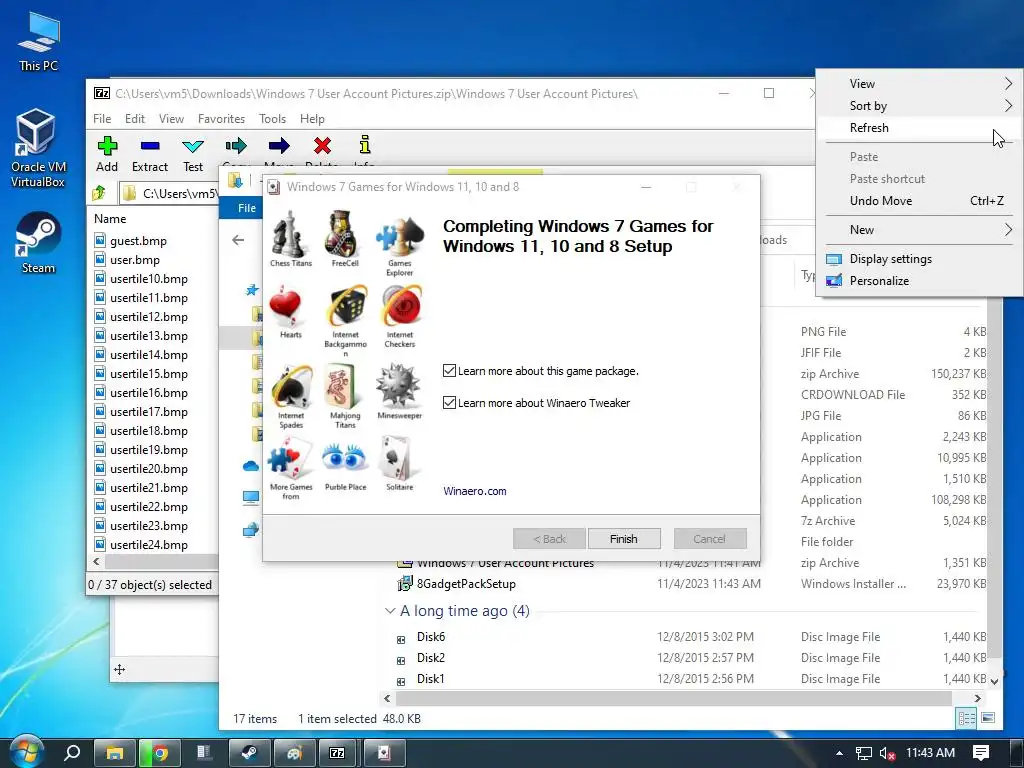Open the 7-Zip File menu
Screen dimensions: 1024x768
pos(102,119)
